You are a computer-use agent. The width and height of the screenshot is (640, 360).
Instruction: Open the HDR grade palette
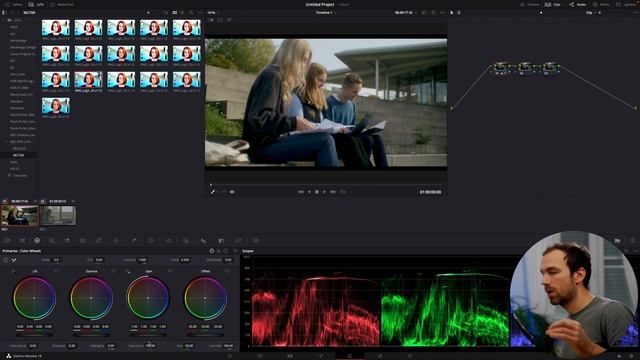click(52, 241)
